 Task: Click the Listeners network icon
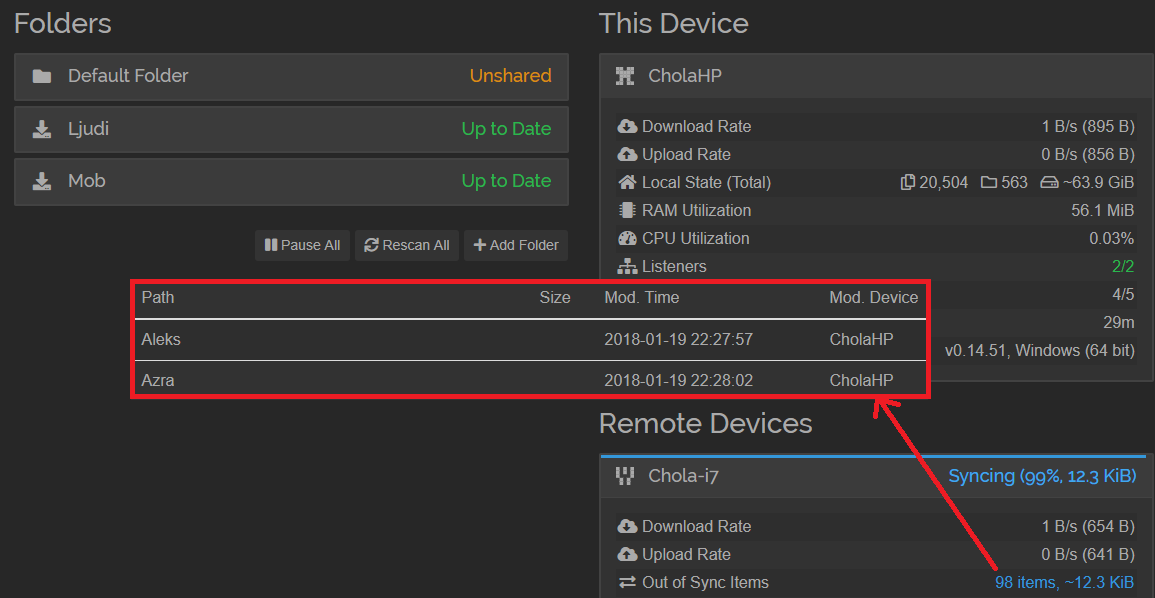[x=627, y=267]
